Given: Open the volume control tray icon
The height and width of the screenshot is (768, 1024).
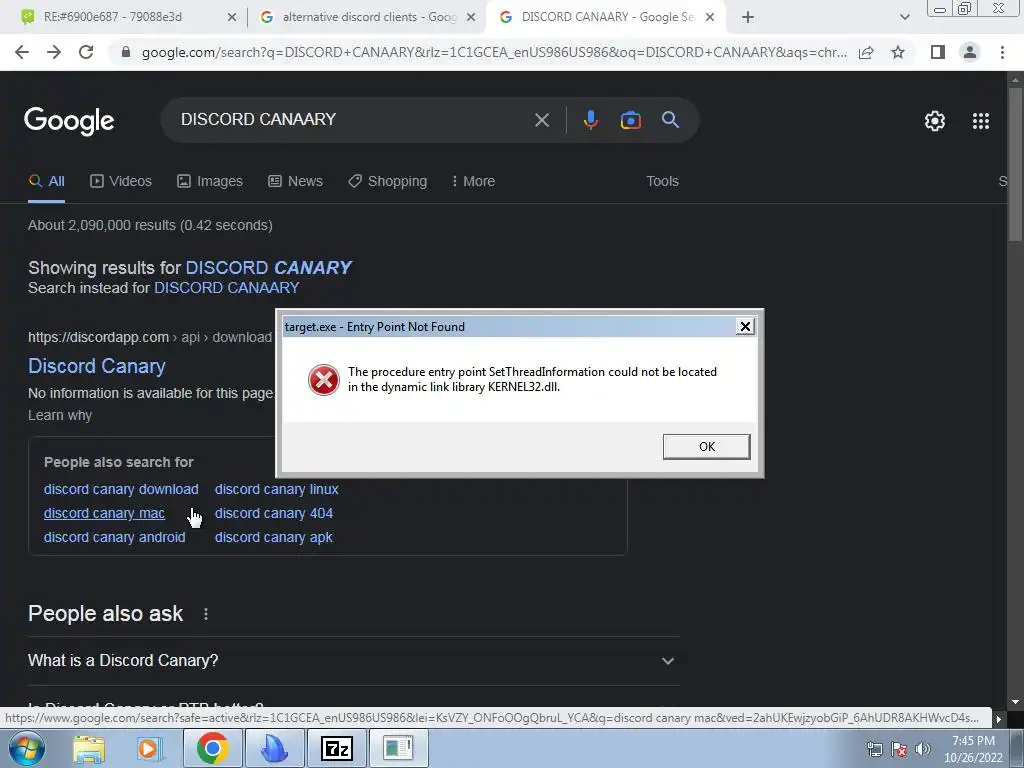Looking at the screenshot, I should click(x=923, y=749).
